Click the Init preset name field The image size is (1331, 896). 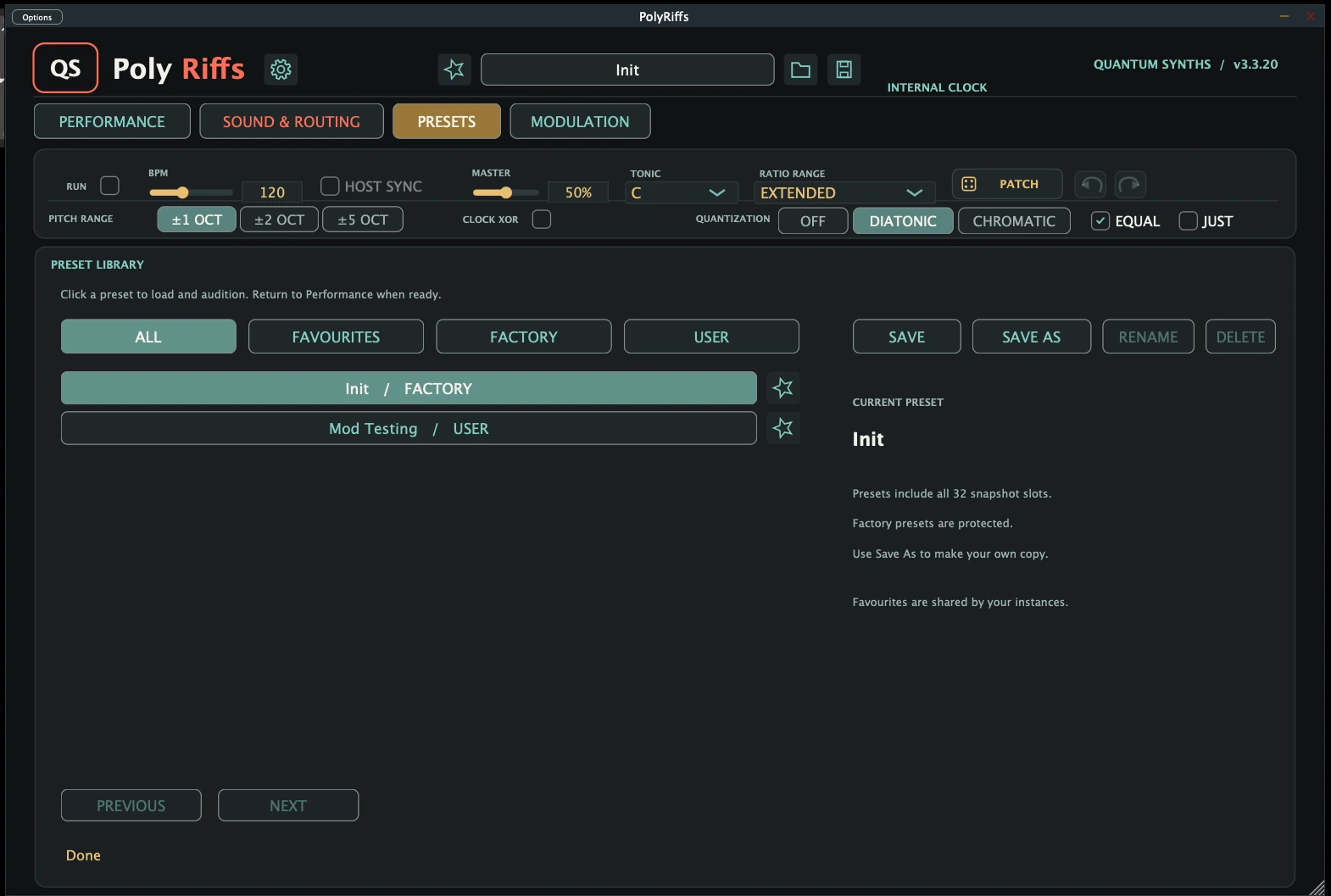627,70
